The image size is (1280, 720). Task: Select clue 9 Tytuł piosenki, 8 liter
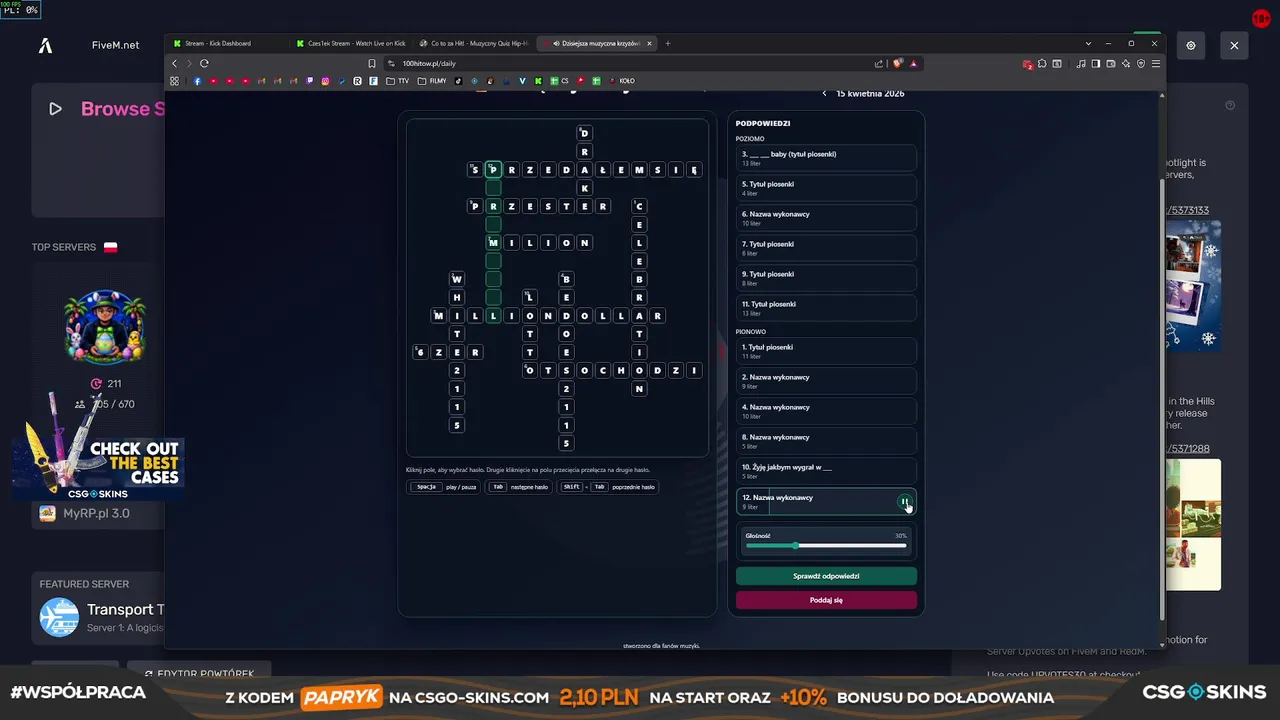point(826,278)
